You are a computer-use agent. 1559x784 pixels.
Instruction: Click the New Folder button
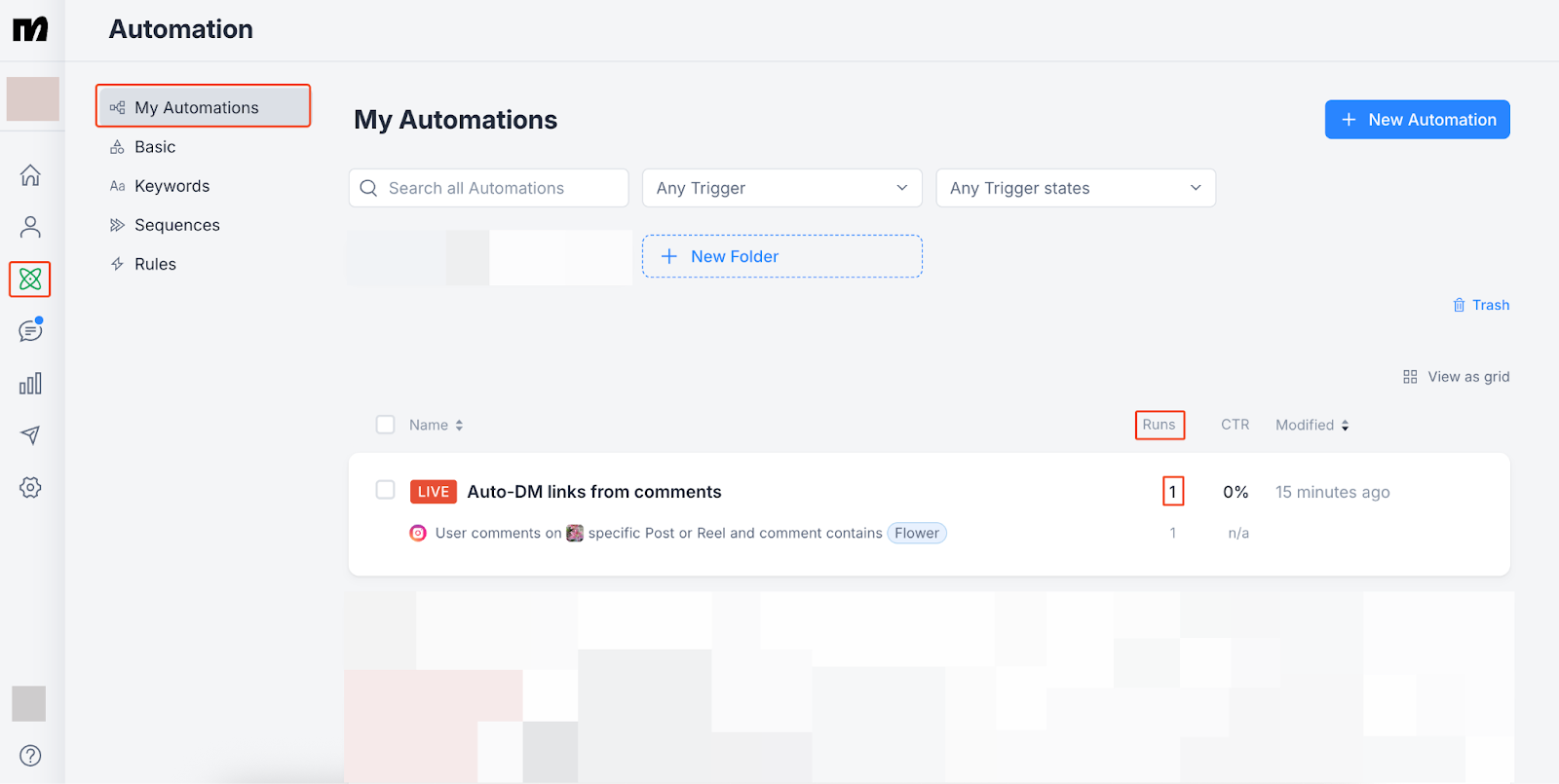click(781, 256)
